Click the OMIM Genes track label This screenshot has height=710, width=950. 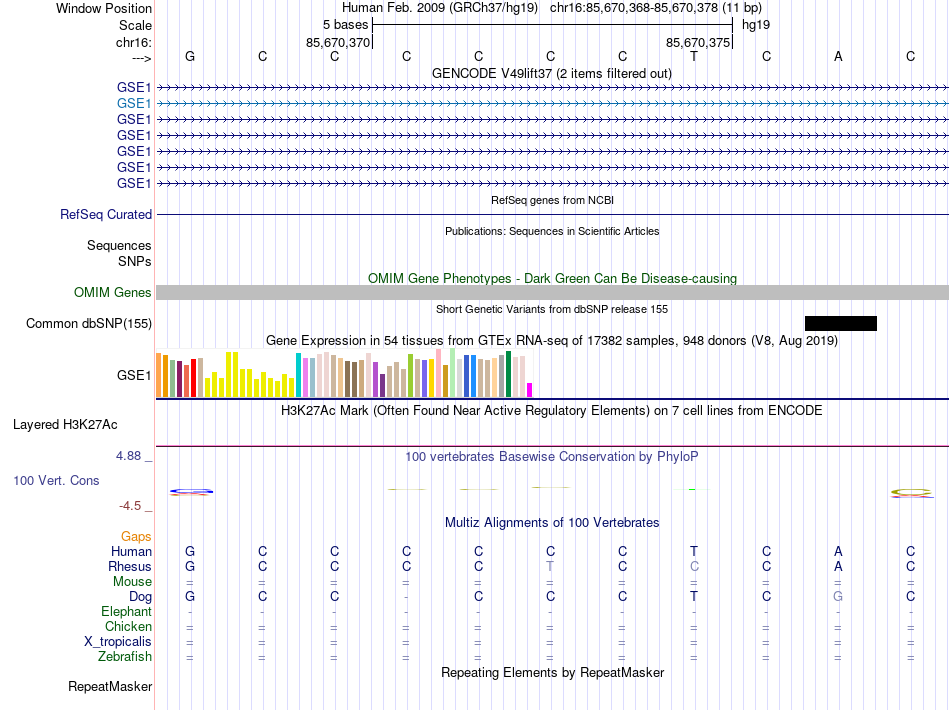pos(113,293)
